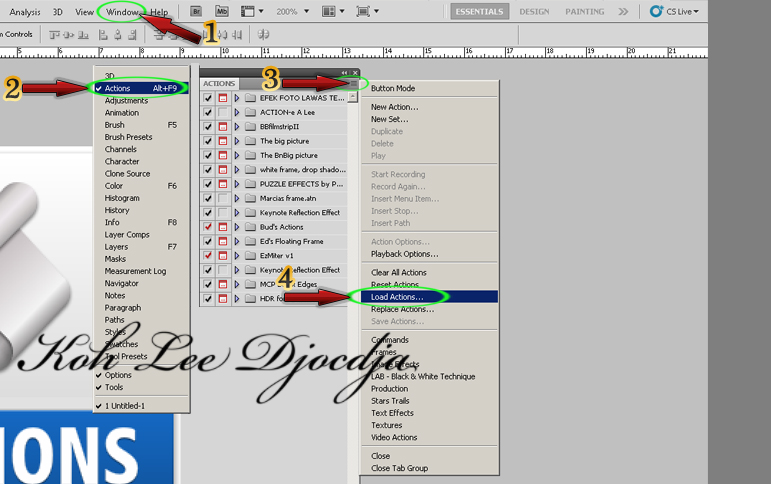
Task: Select Layers in the Window menu
Action: coord(116,247)
